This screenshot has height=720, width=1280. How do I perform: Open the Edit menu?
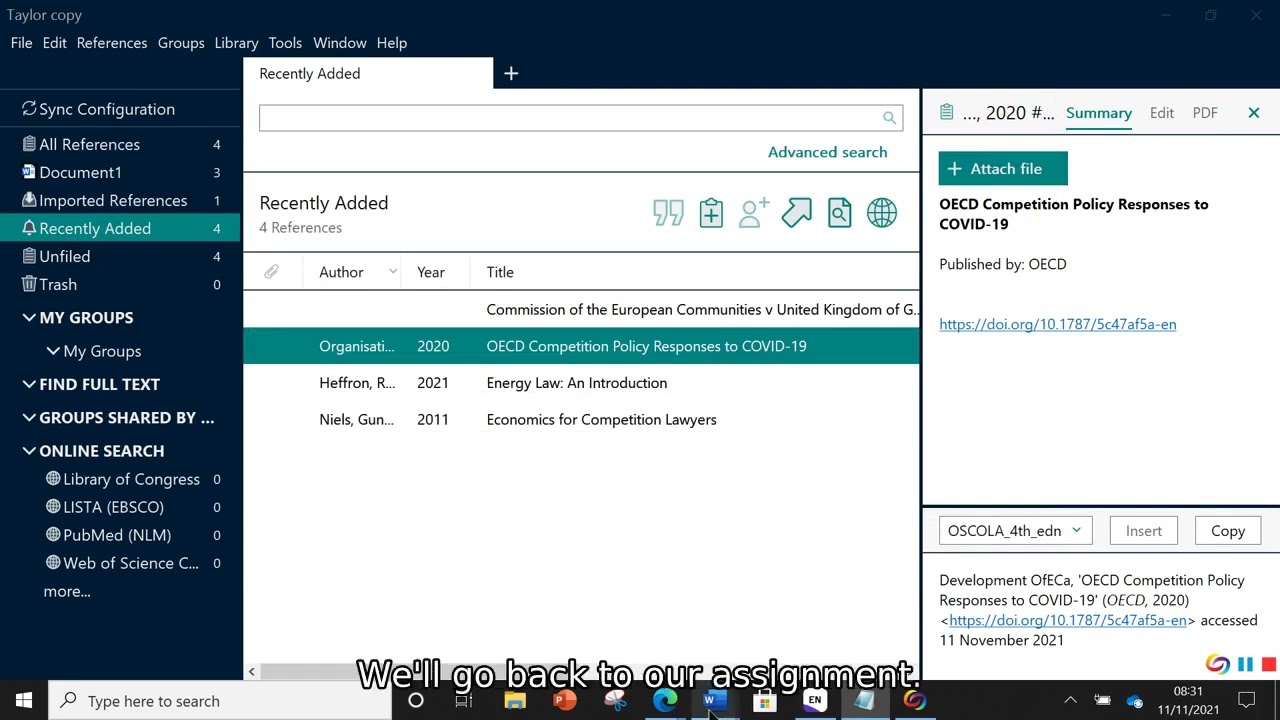pyautogui.click(x=55, y=43)
